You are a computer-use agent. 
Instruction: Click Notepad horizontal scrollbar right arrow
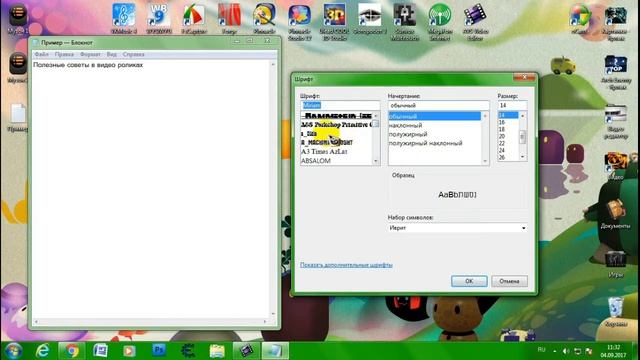[x=265, y=322]
